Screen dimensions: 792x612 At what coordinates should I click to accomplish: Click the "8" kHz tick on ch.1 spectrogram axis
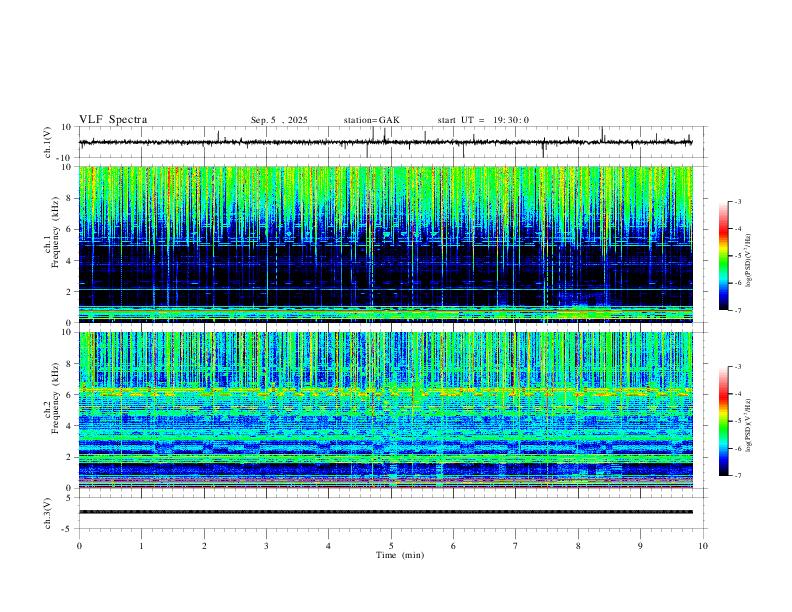click(x=70, y=198)
